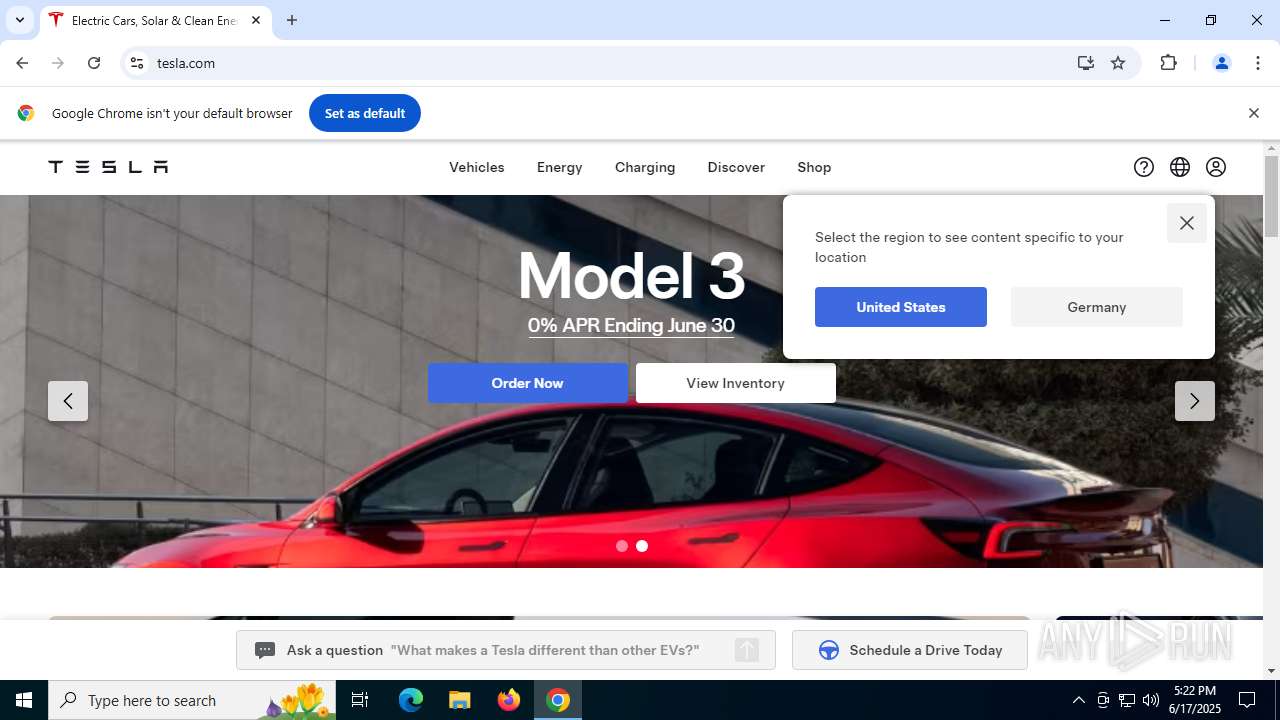Click Order Now button
The width and height of the screenshot is (1280, 720).
[x=528, y=383]
